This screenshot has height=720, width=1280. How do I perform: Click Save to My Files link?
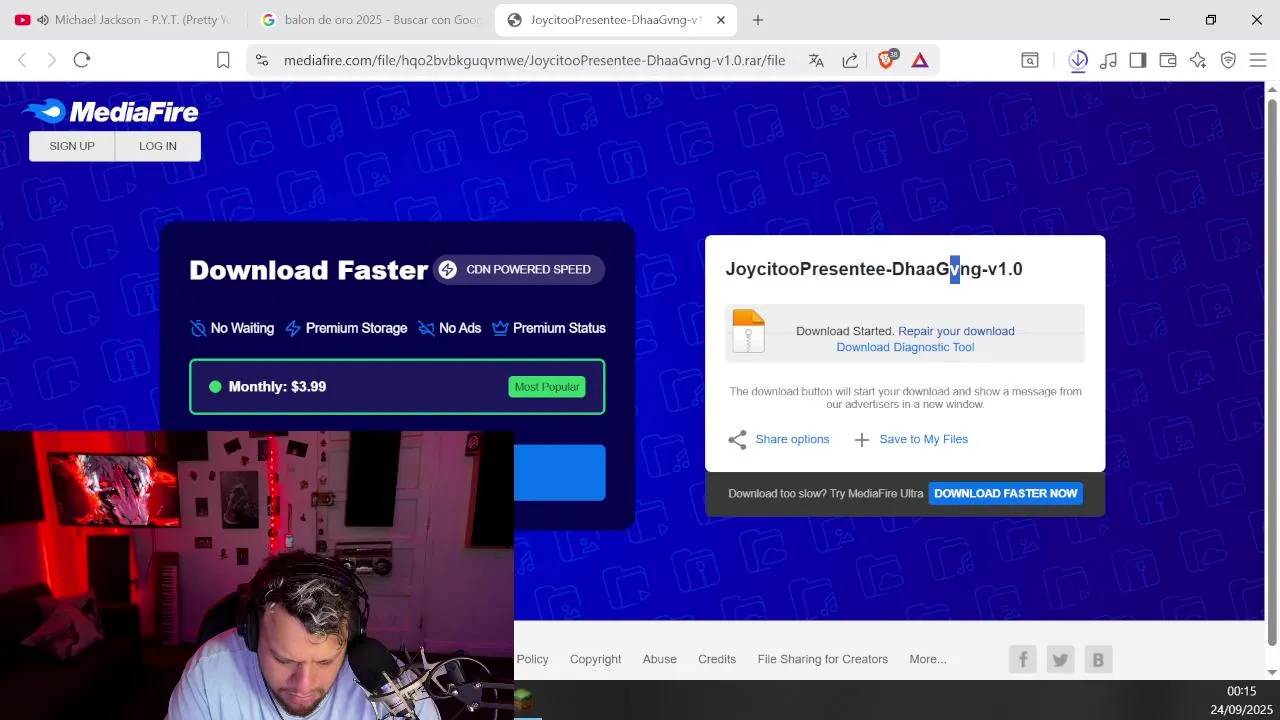click(x=924, y=439)
